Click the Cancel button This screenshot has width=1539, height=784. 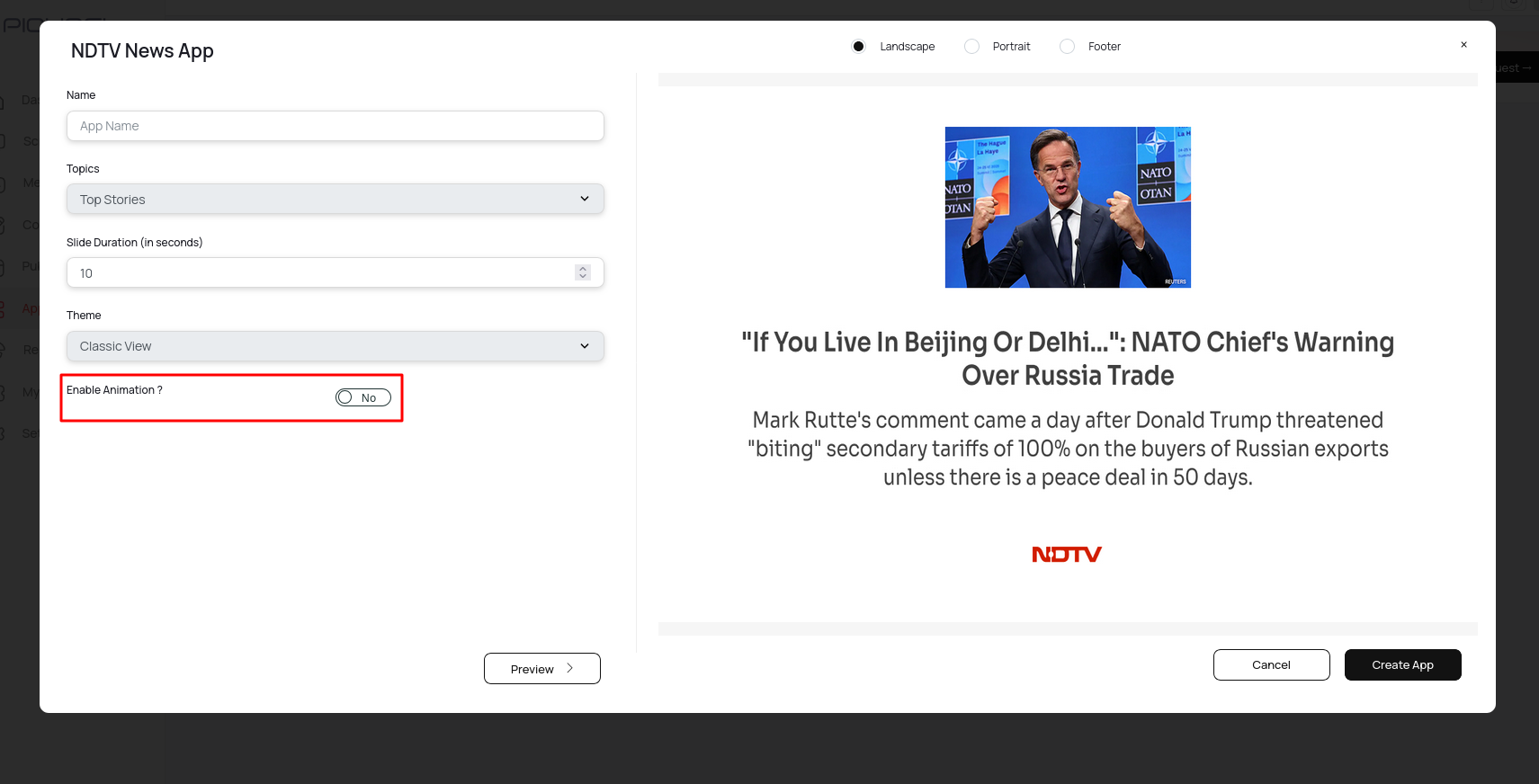click(x=1271, y=665)
